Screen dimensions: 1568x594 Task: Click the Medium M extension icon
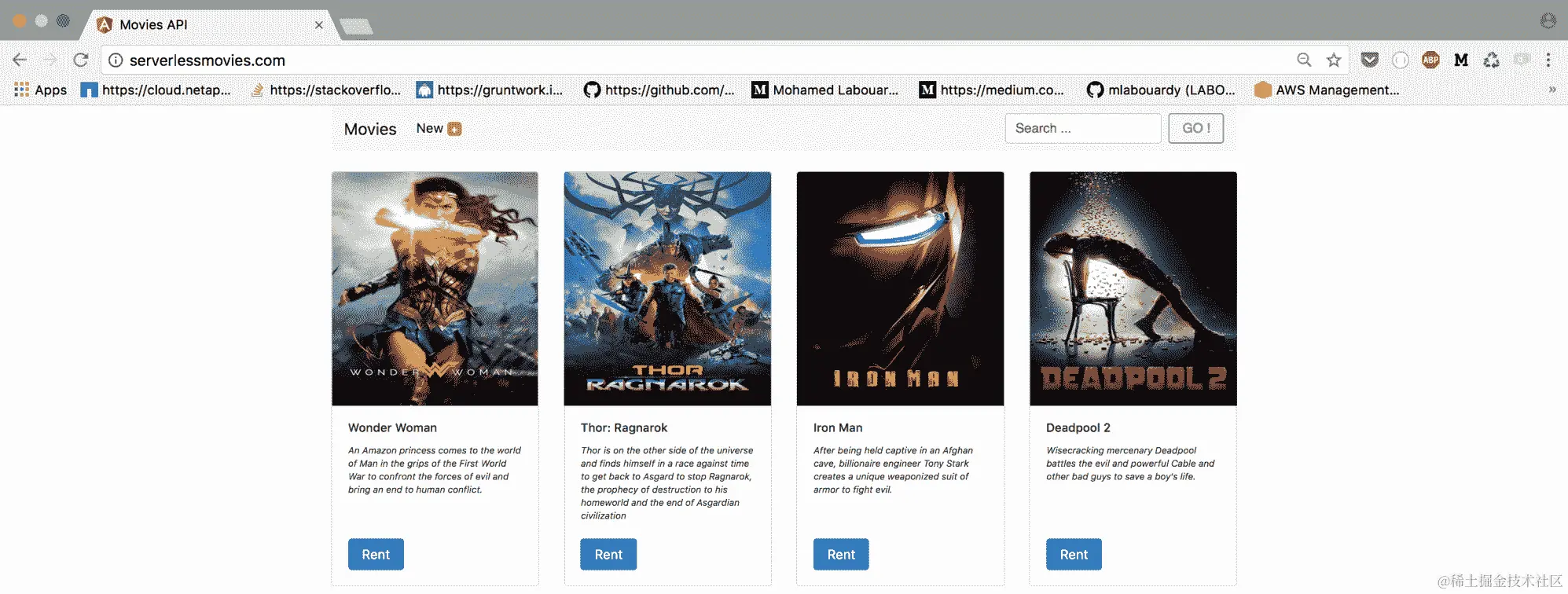coord(1461,60)
